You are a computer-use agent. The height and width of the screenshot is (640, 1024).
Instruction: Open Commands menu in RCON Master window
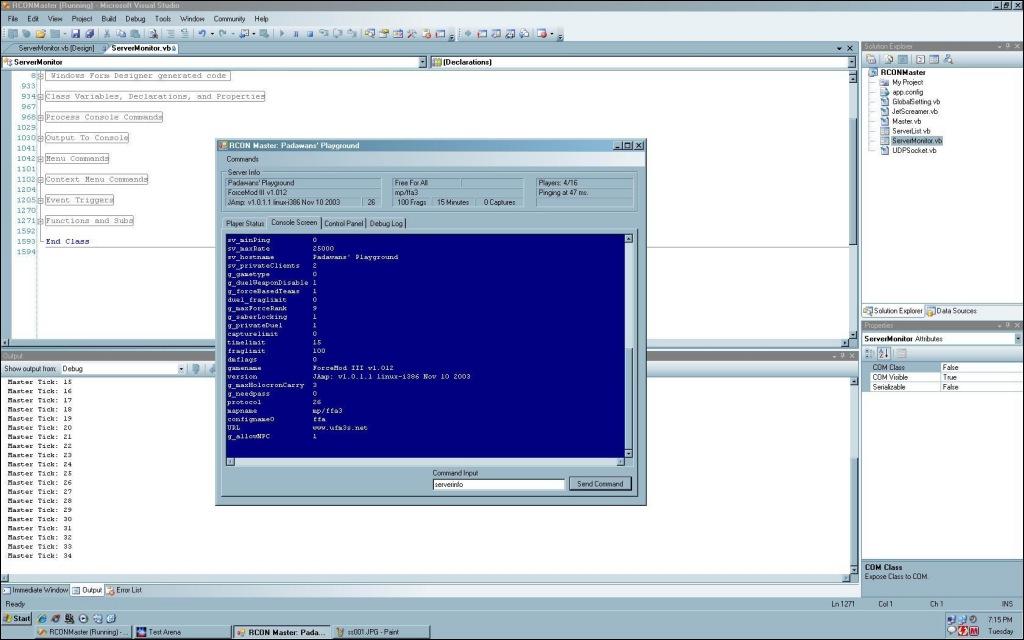[x=243, y=159]
